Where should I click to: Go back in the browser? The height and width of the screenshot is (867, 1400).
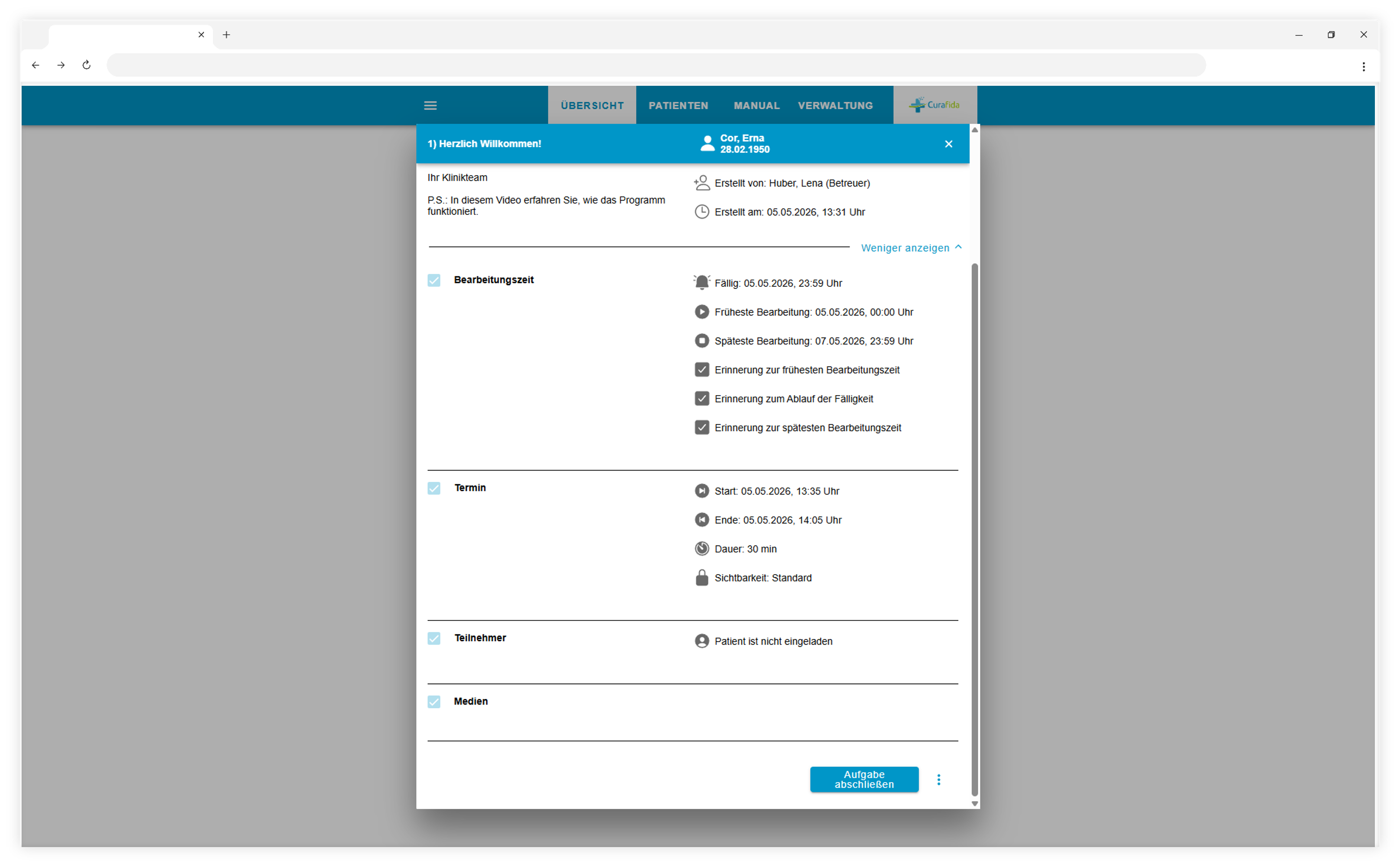[36, 65]
